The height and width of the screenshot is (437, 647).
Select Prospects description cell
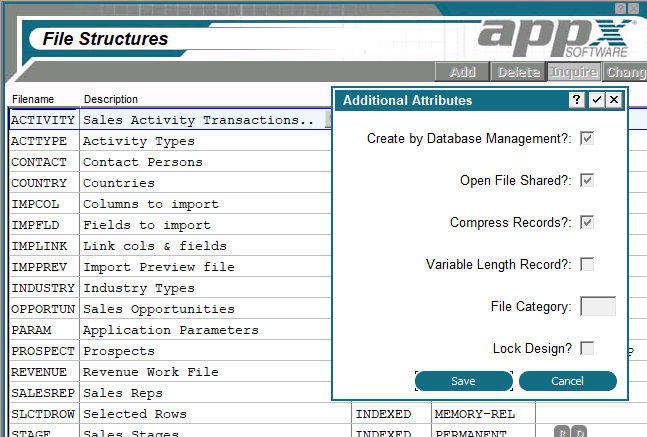pyautogui.click(x=205, y=351)
